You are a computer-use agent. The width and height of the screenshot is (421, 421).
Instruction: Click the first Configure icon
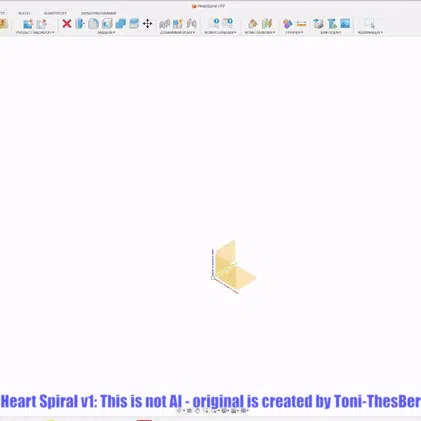pos(215,23)
